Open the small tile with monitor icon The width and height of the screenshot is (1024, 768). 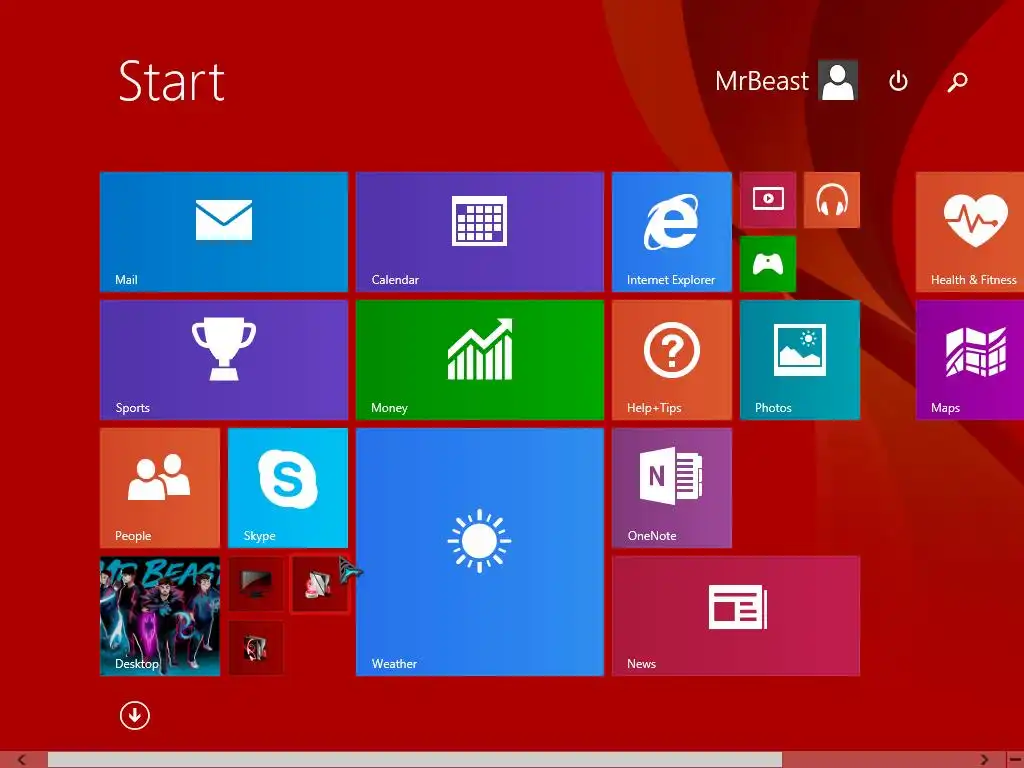[256, 584]
